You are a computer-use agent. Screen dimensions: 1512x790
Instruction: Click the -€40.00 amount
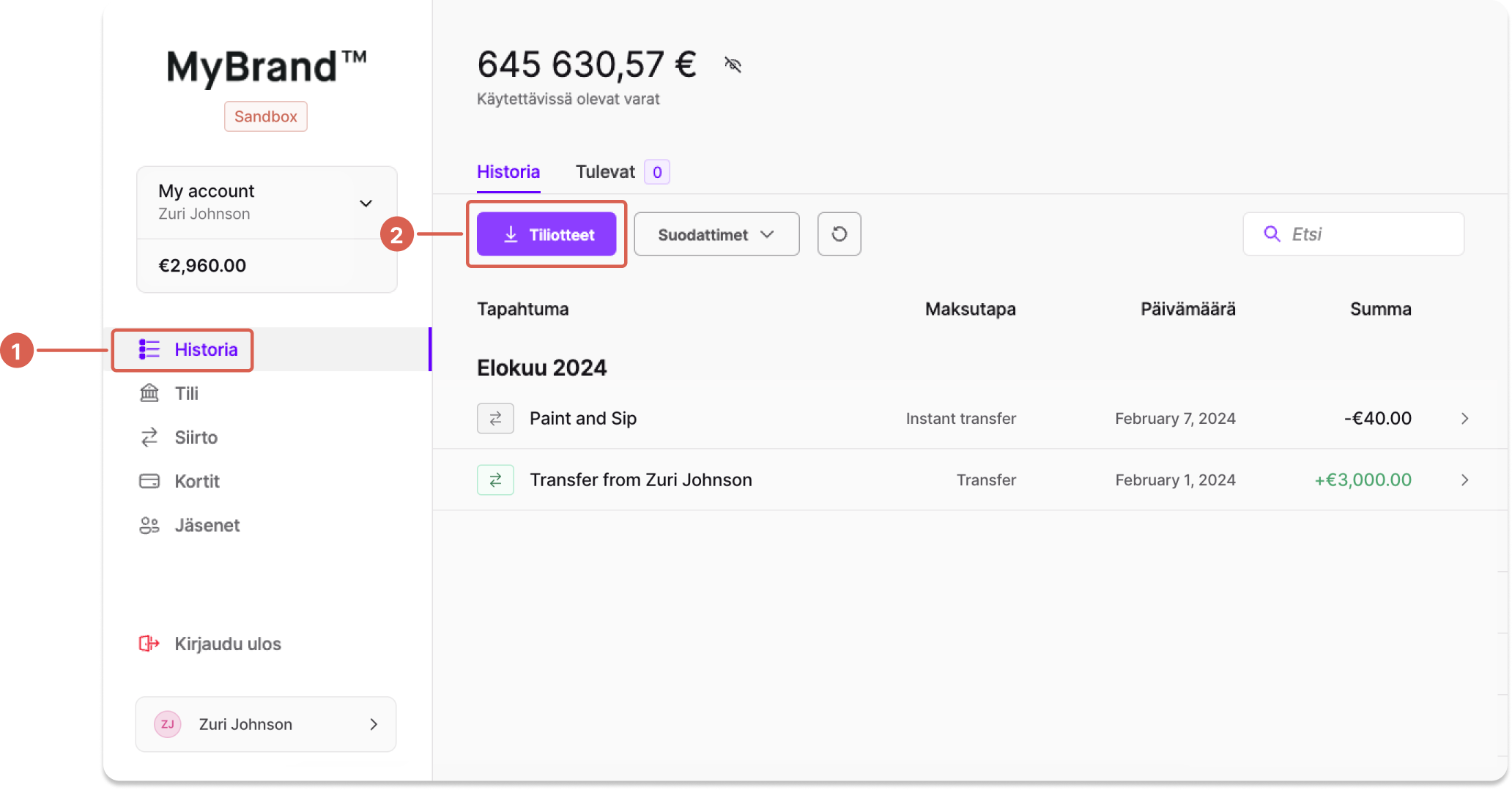coord(1378,418)
